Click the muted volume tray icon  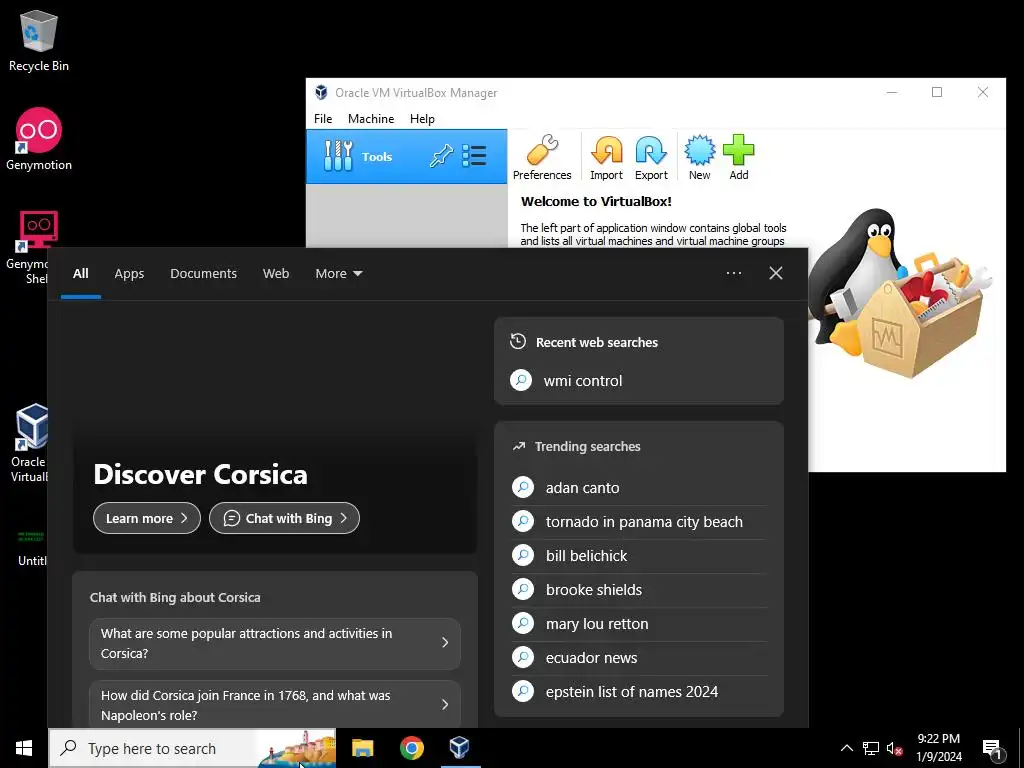pyautogui.click(x=894, y=748)
